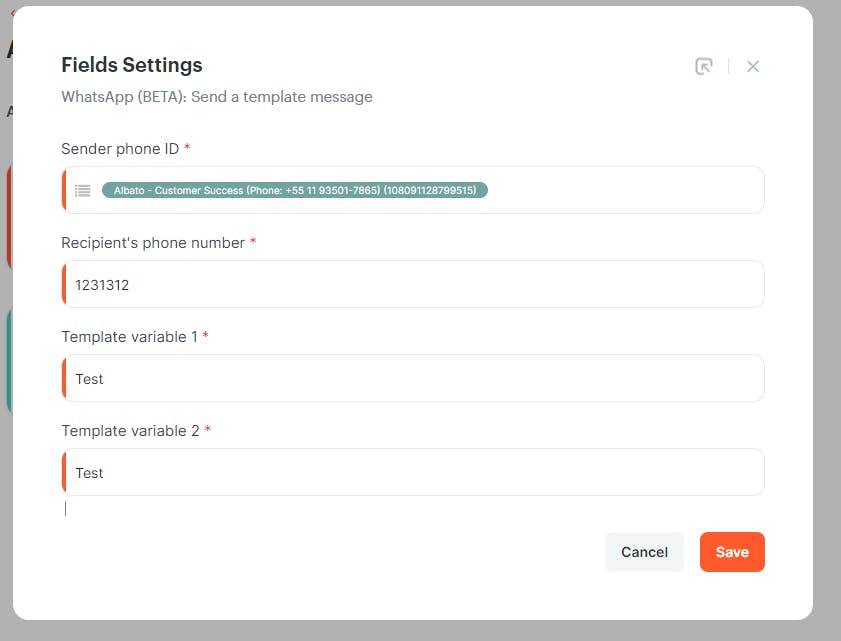Click the Fields Settings heading

[x=132, y=65]
